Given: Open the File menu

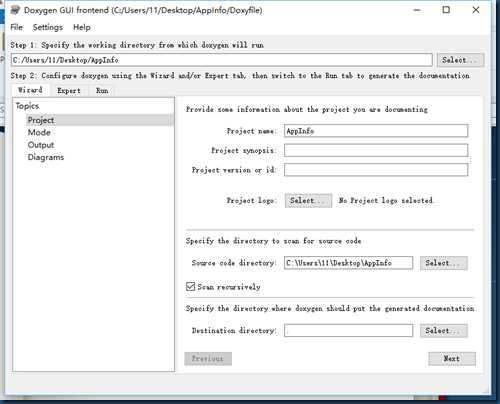Looking at the screenshot, I should [16, 27].
